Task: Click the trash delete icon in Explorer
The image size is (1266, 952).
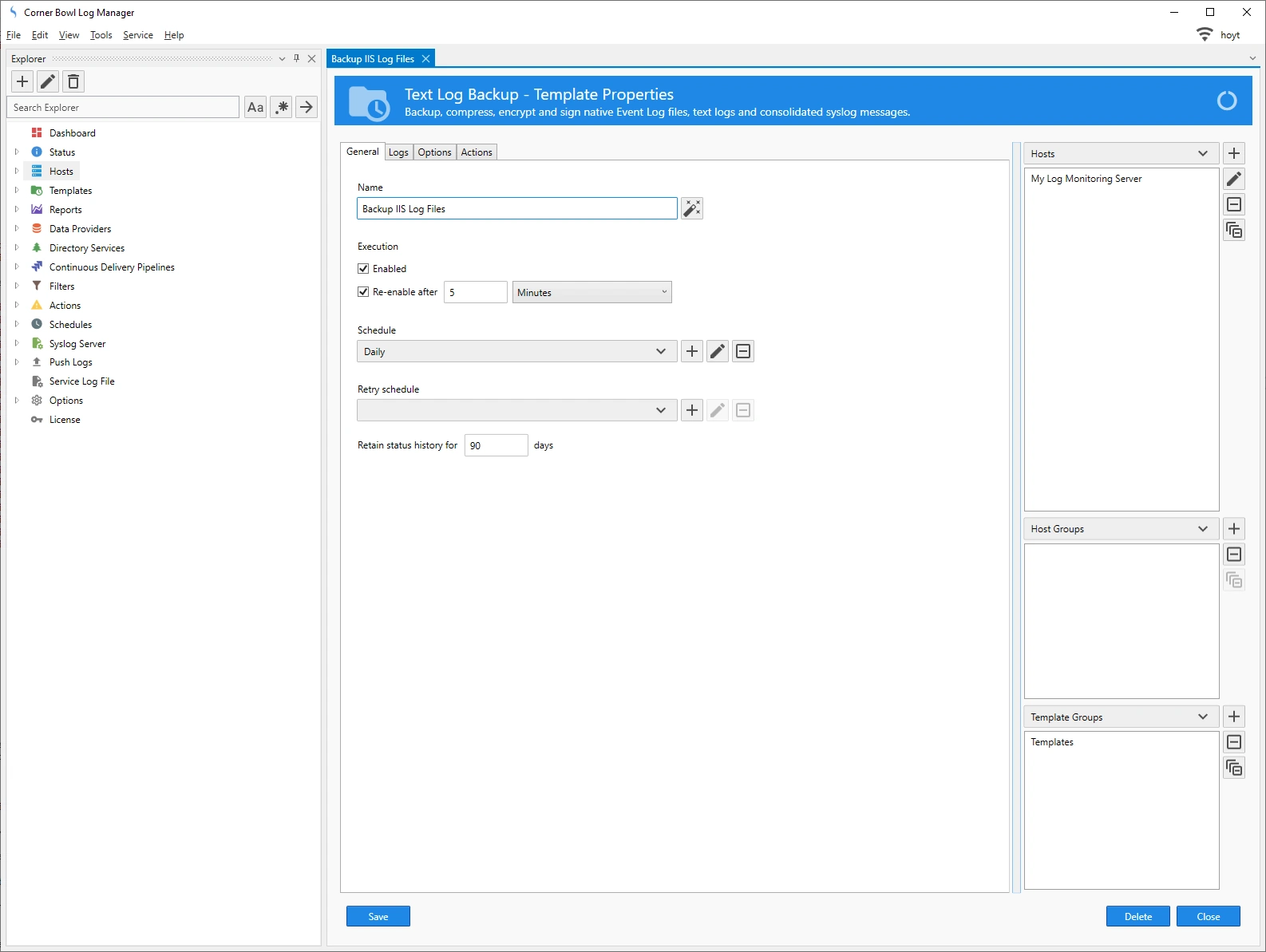Action: (x=73, y=81)
